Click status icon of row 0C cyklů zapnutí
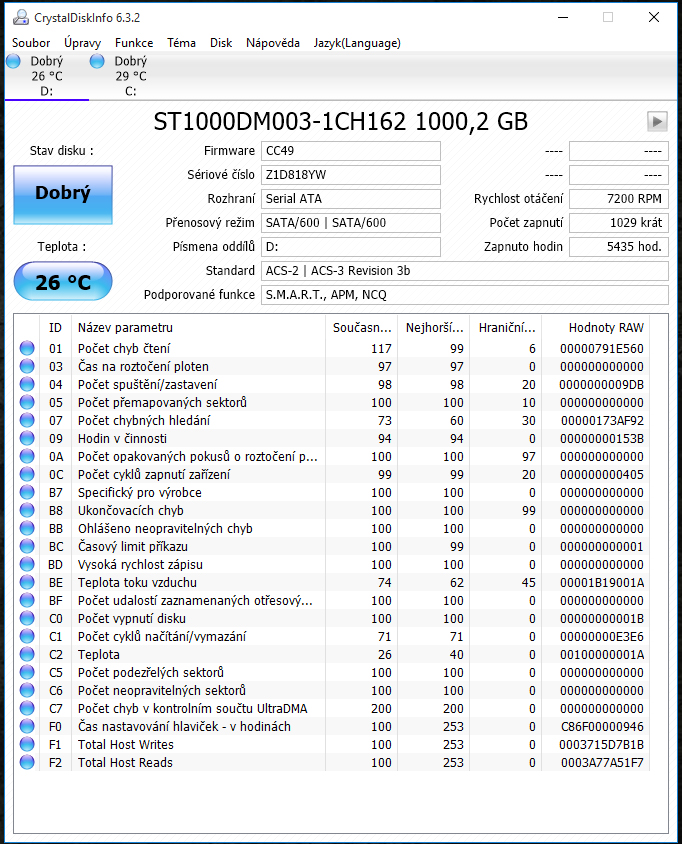682x844 pixels. (x=27, y=474)
